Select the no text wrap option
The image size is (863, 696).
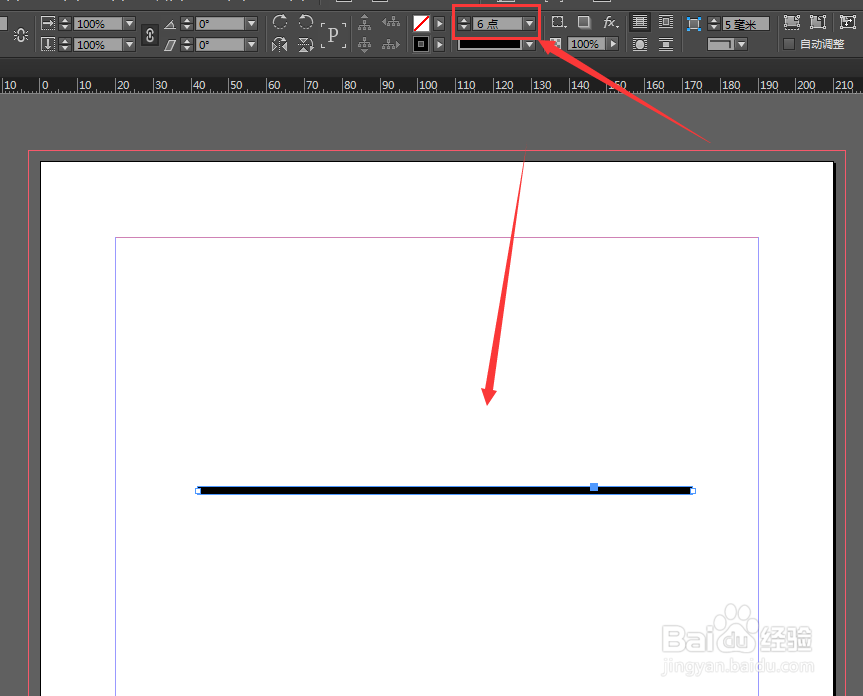point(640,22)
